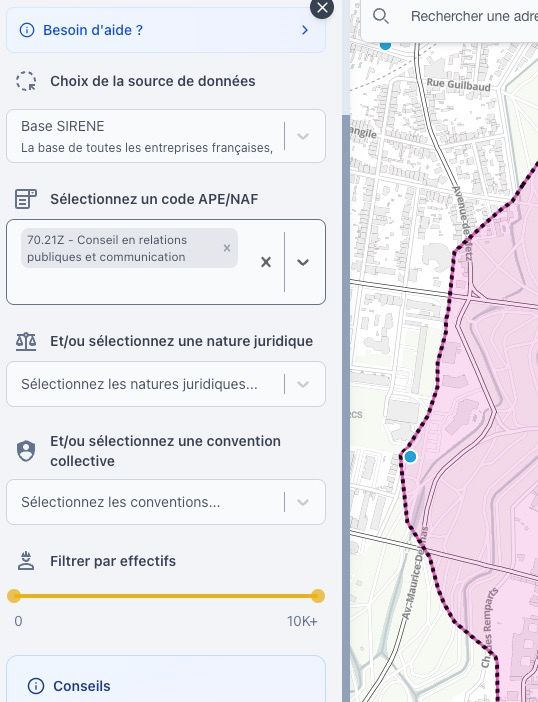
Task: Click the middle of the effectifs slider track
Action: [x=166, y=596]
